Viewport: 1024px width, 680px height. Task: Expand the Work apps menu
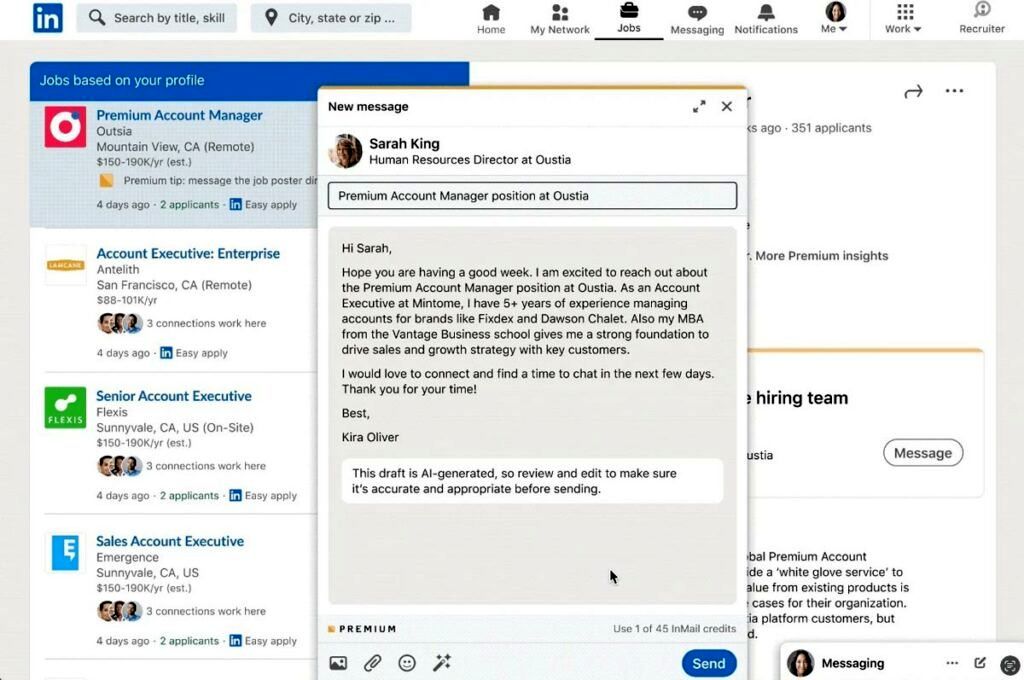click(904, 19)
